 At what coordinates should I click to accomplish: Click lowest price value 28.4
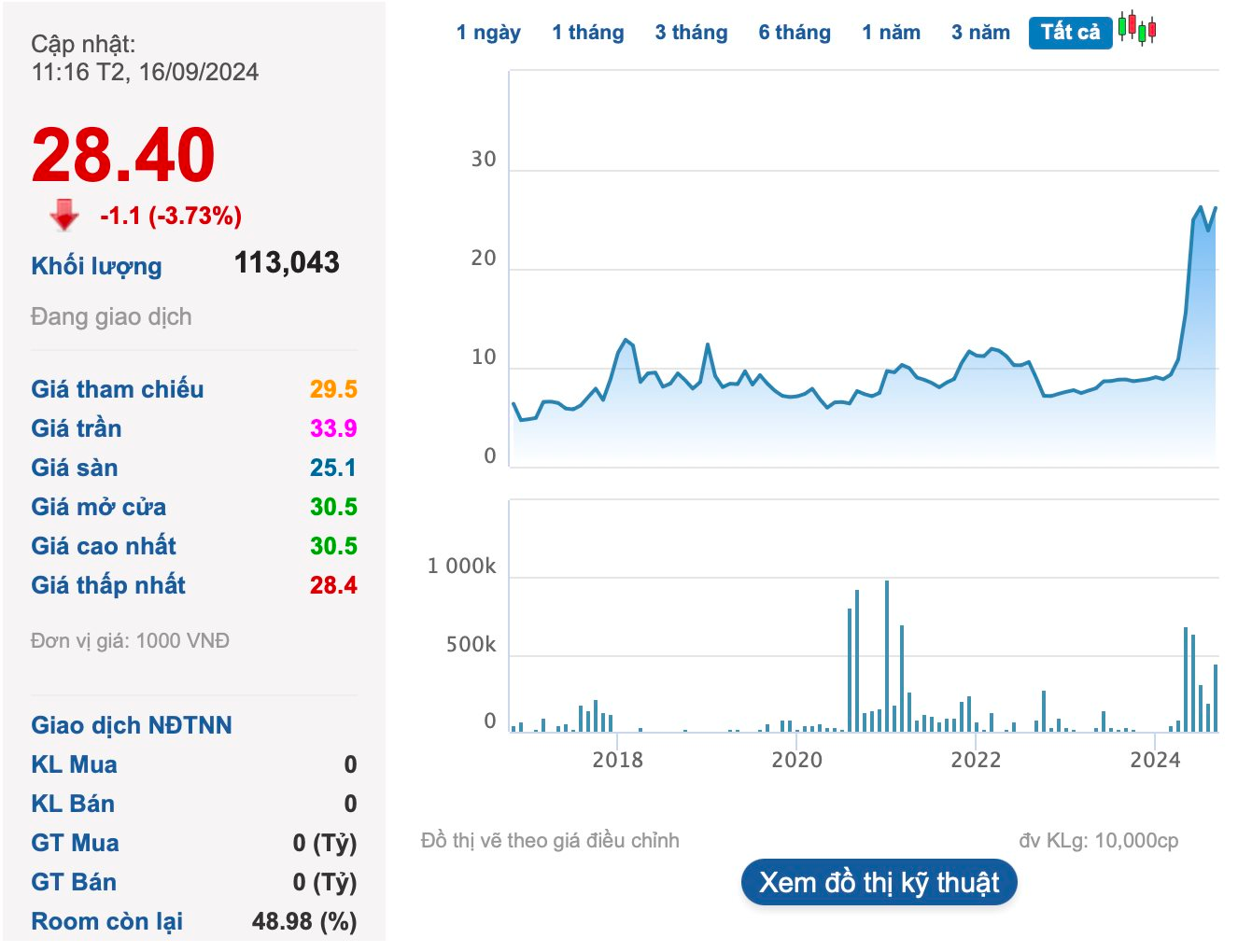pos(333,585)
